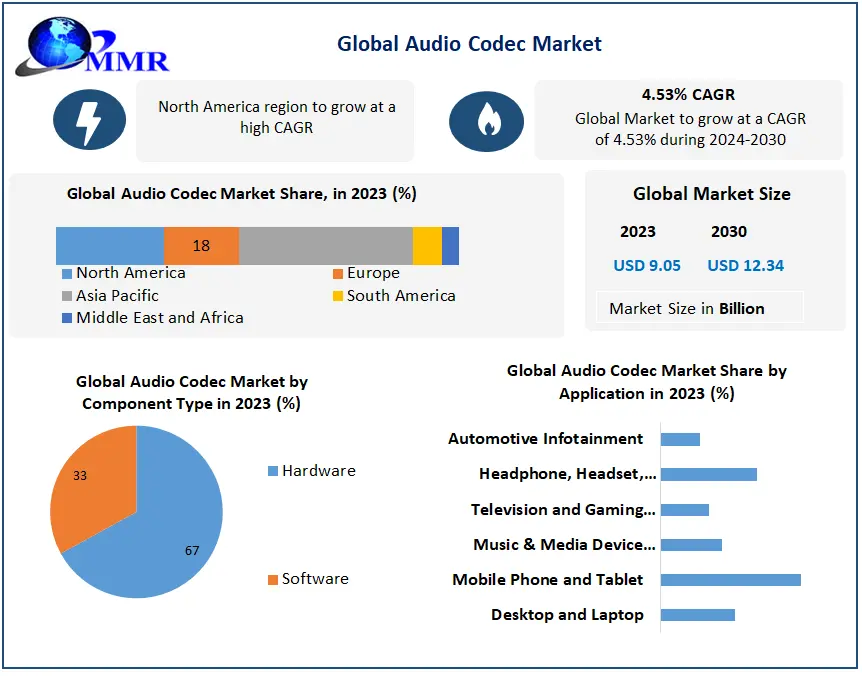Click the Hardware legend marker
Image resolution: width=862 pixels, height=676 pixels.
point(273,471)
